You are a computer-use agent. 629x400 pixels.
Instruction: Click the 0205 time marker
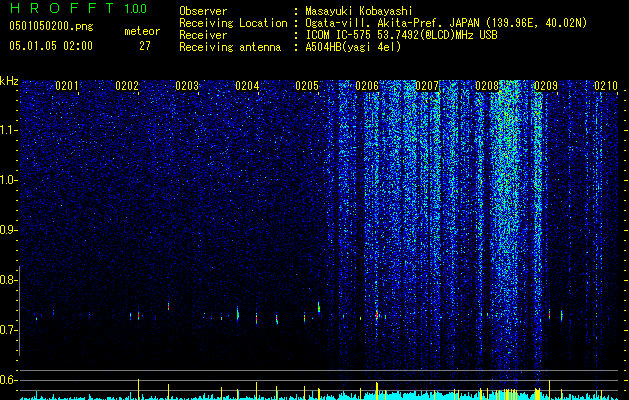coord(307,86)
